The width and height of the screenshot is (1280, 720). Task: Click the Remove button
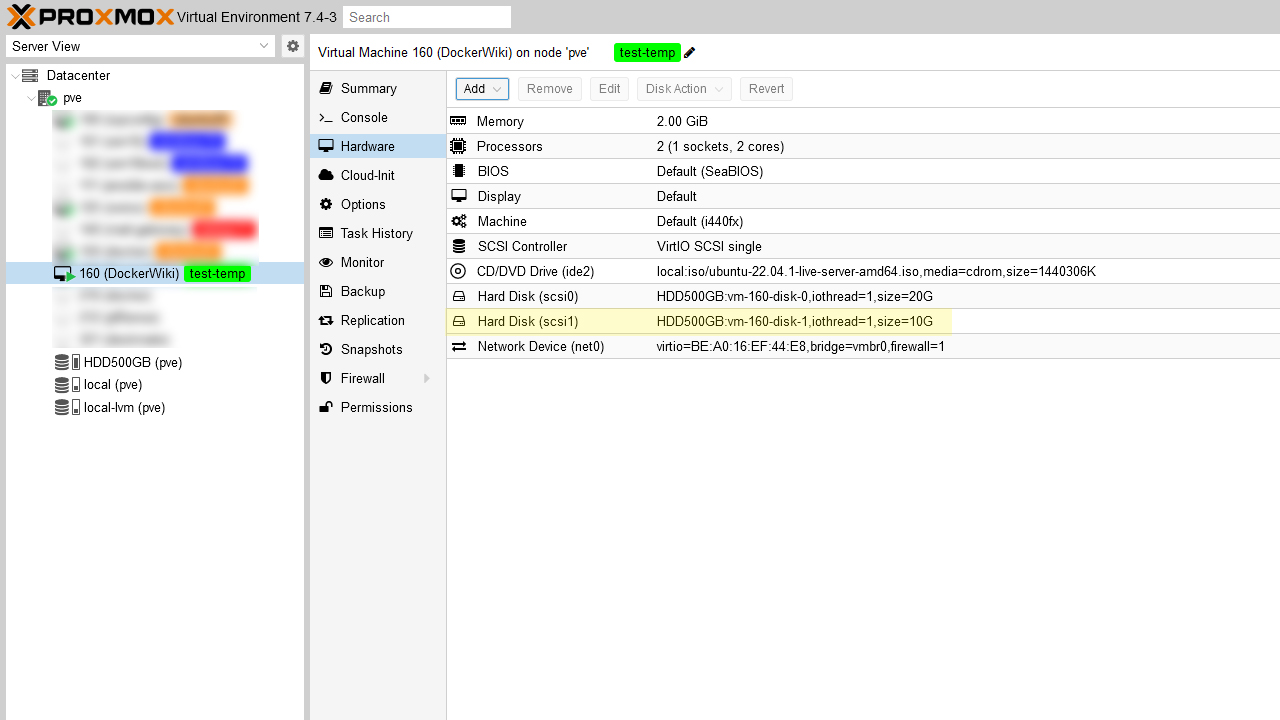pyautogui.click(x=549, y=89)
